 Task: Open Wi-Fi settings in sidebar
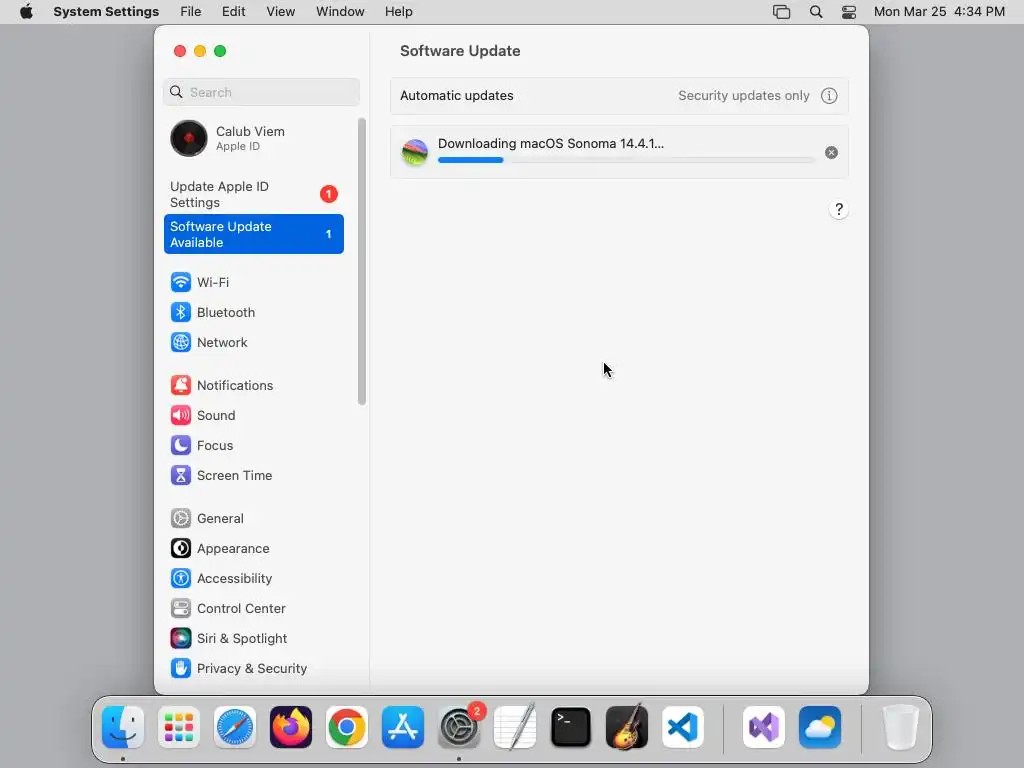coord(253,282)
